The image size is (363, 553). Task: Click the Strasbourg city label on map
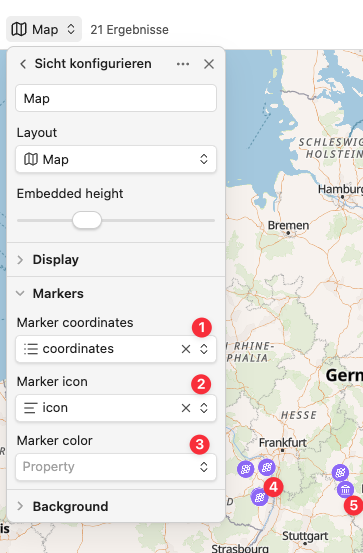point(240,549)
